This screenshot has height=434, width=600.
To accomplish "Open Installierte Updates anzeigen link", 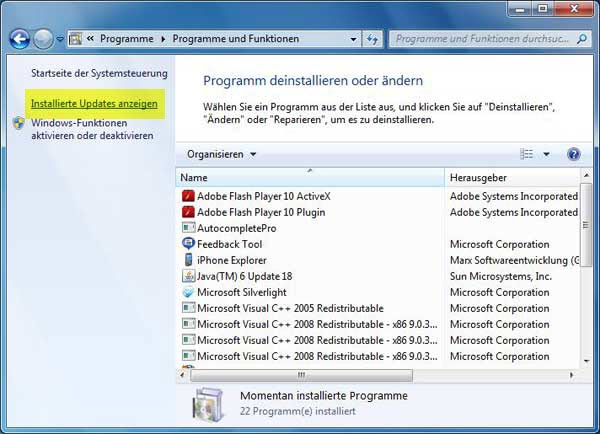I will point(94,103).
